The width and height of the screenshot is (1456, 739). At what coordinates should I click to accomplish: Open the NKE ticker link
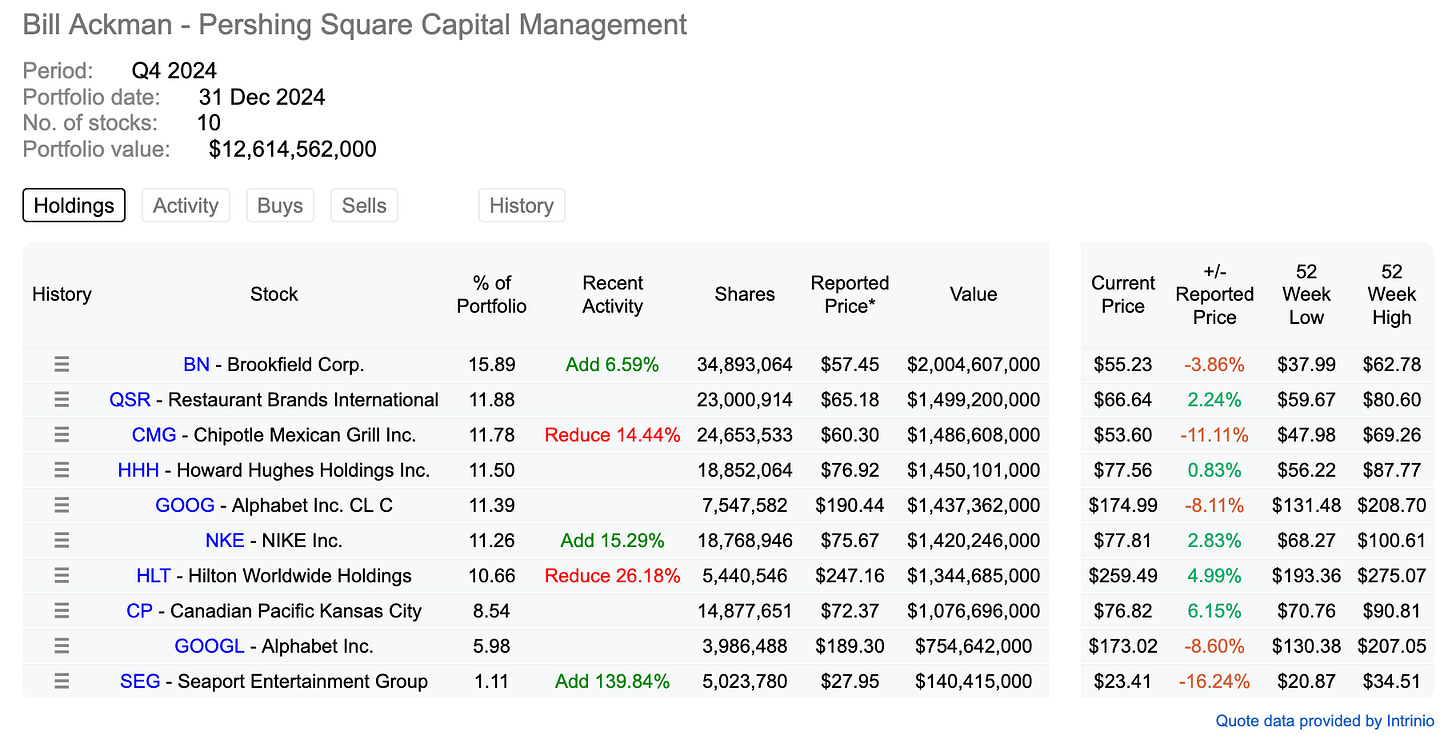coord(225,540)
